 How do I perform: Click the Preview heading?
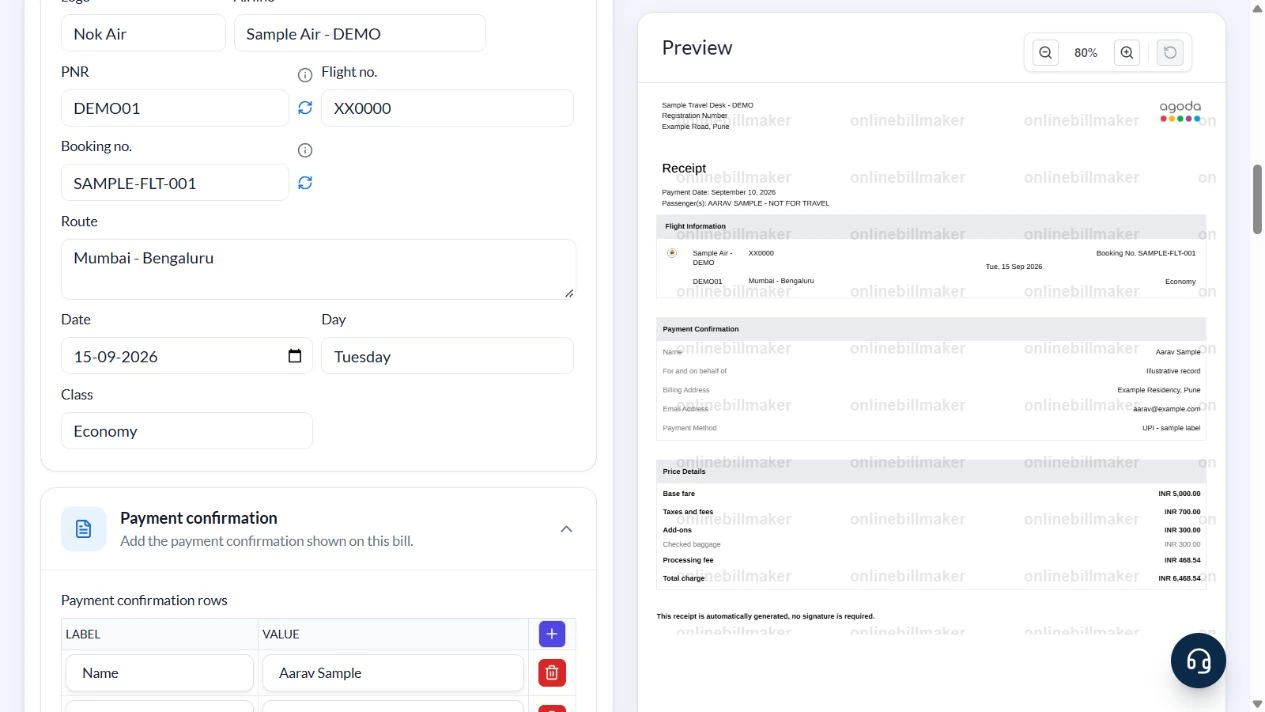click(697, 48)
